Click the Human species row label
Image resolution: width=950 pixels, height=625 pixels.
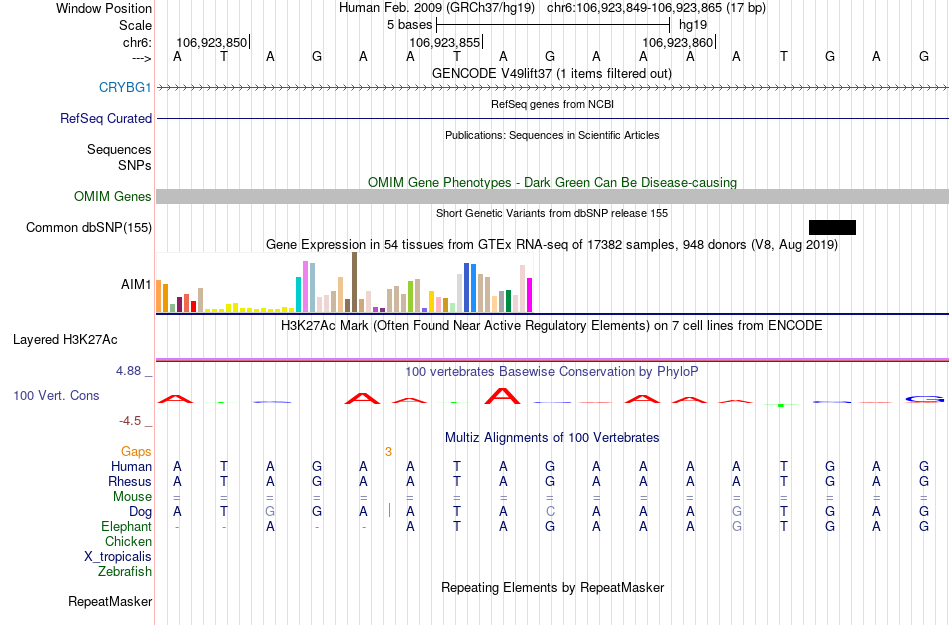[x=131, y=467]
